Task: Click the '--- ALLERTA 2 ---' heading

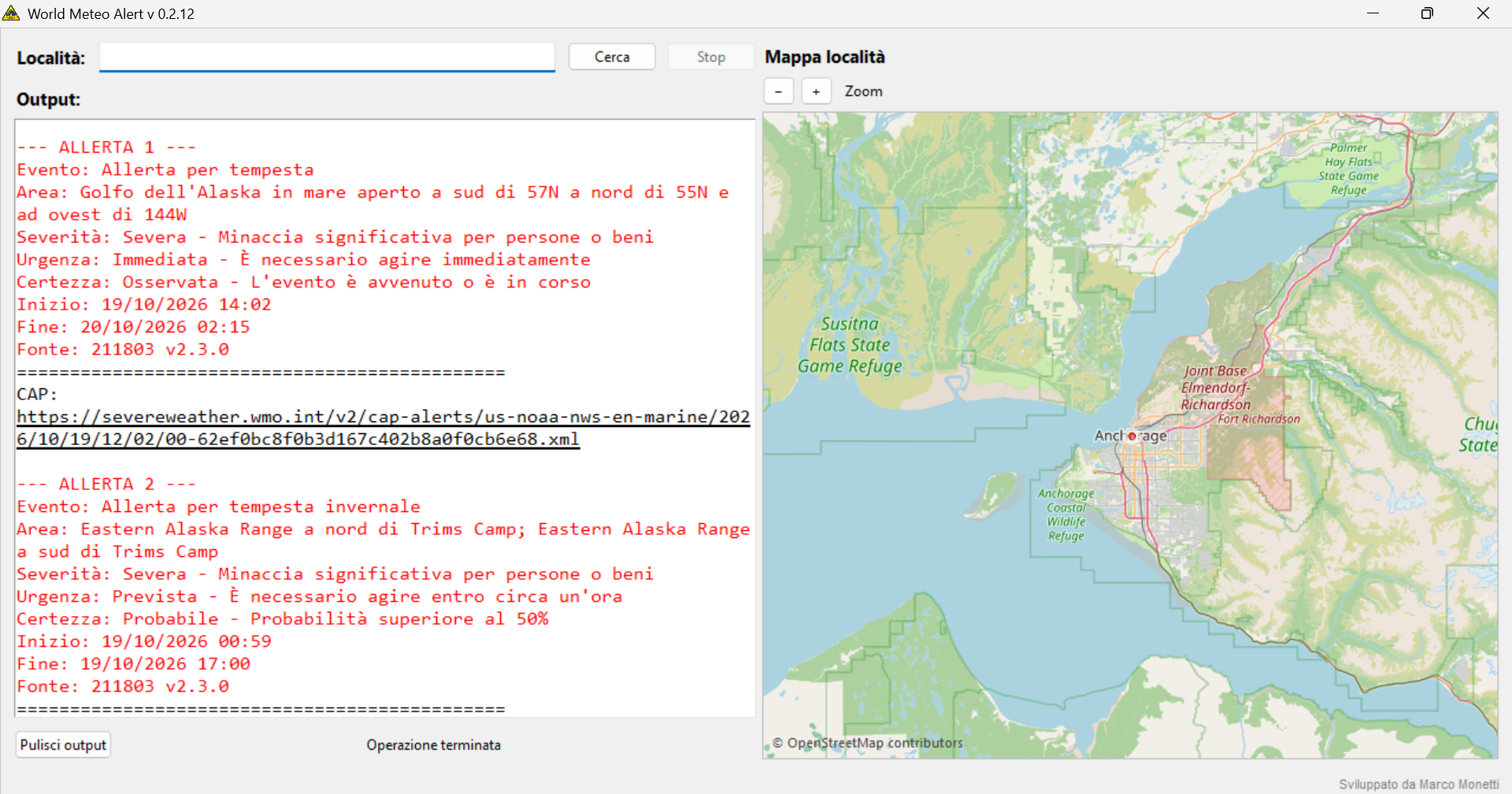Action: coord(106,484)
